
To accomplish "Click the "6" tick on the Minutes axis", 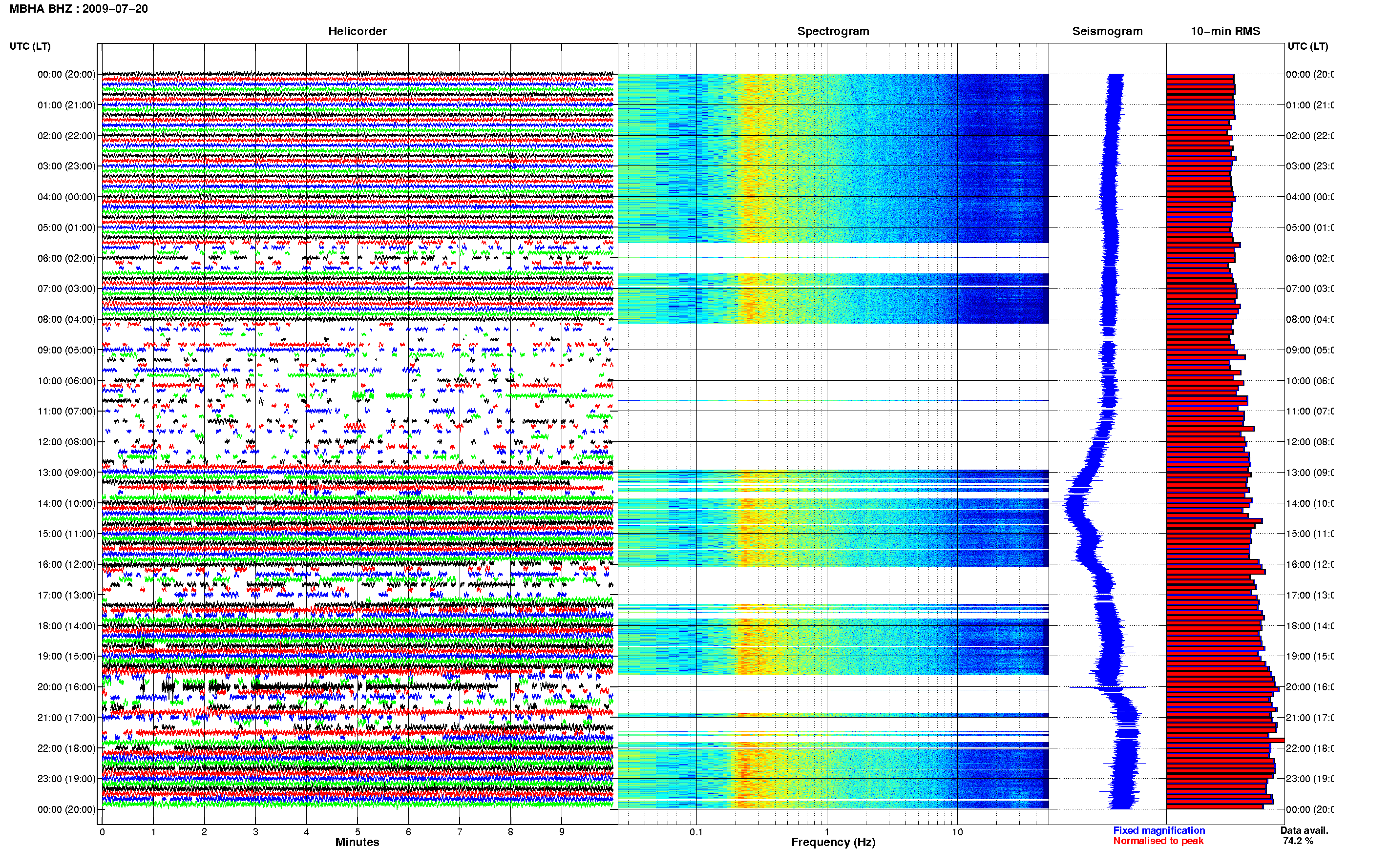I will point(408,832).
